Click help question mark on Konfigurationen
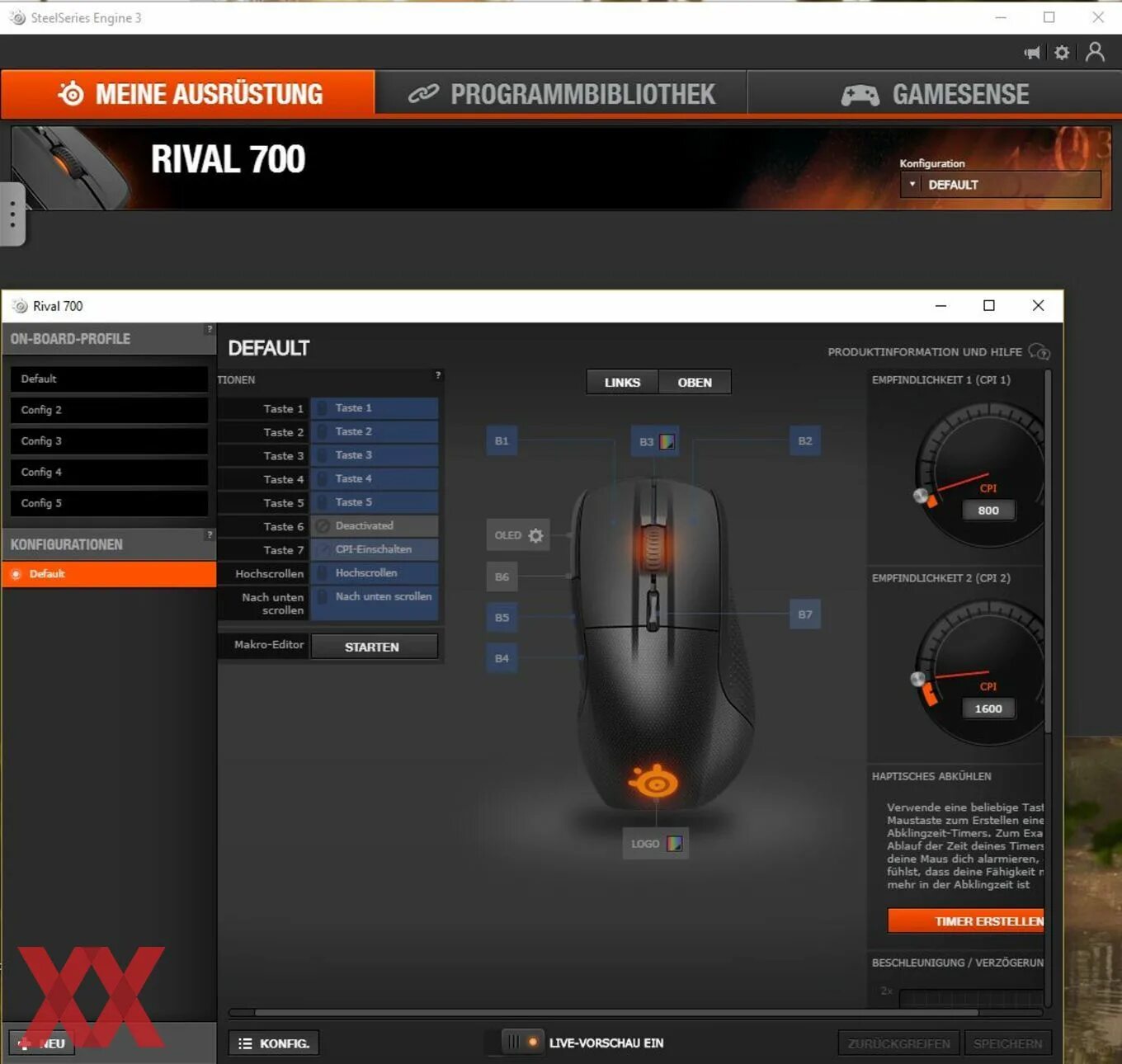 [210, 535]
